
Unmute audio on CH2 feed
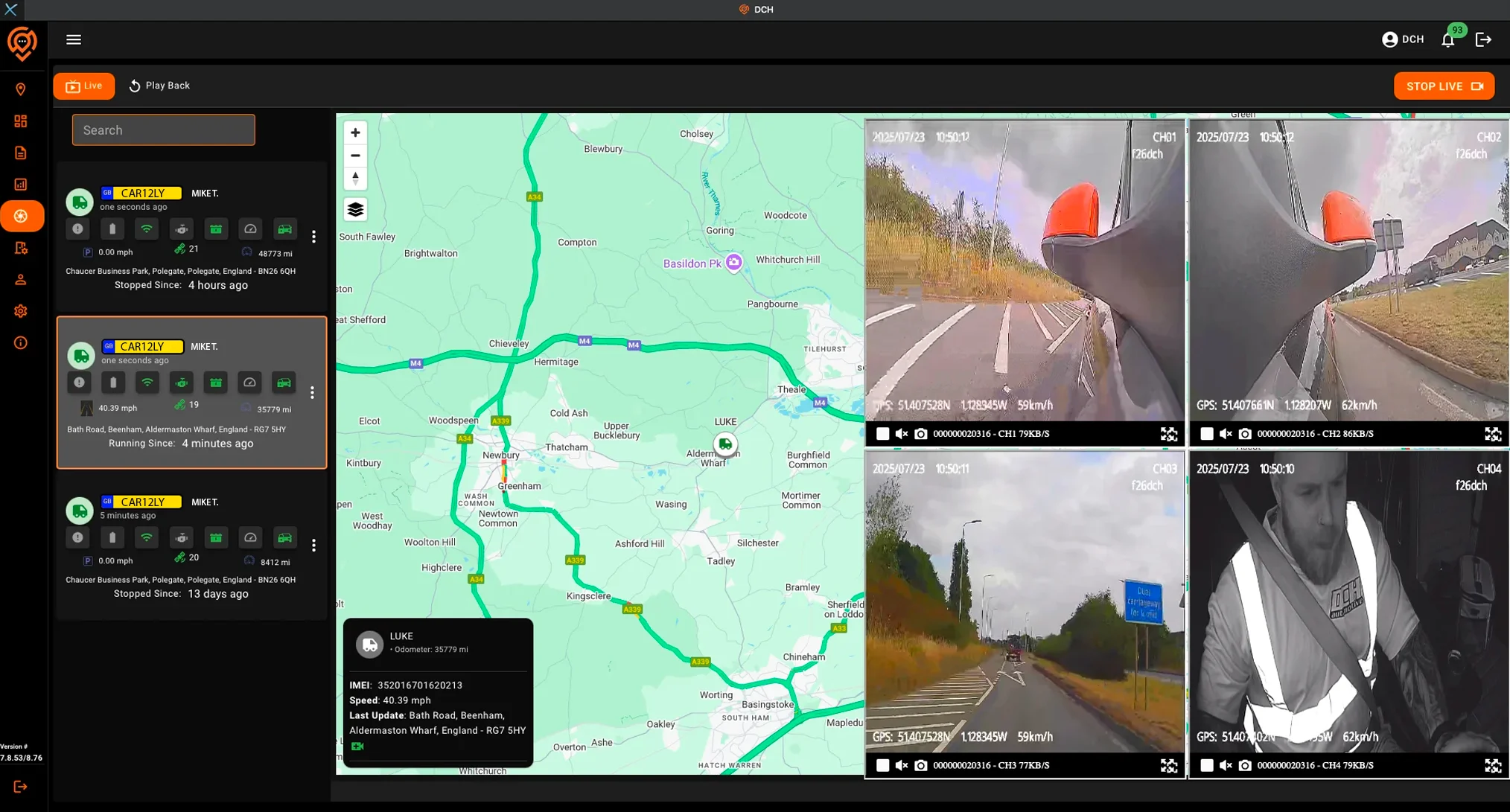pyautogui.click(x=1226, y=433)
